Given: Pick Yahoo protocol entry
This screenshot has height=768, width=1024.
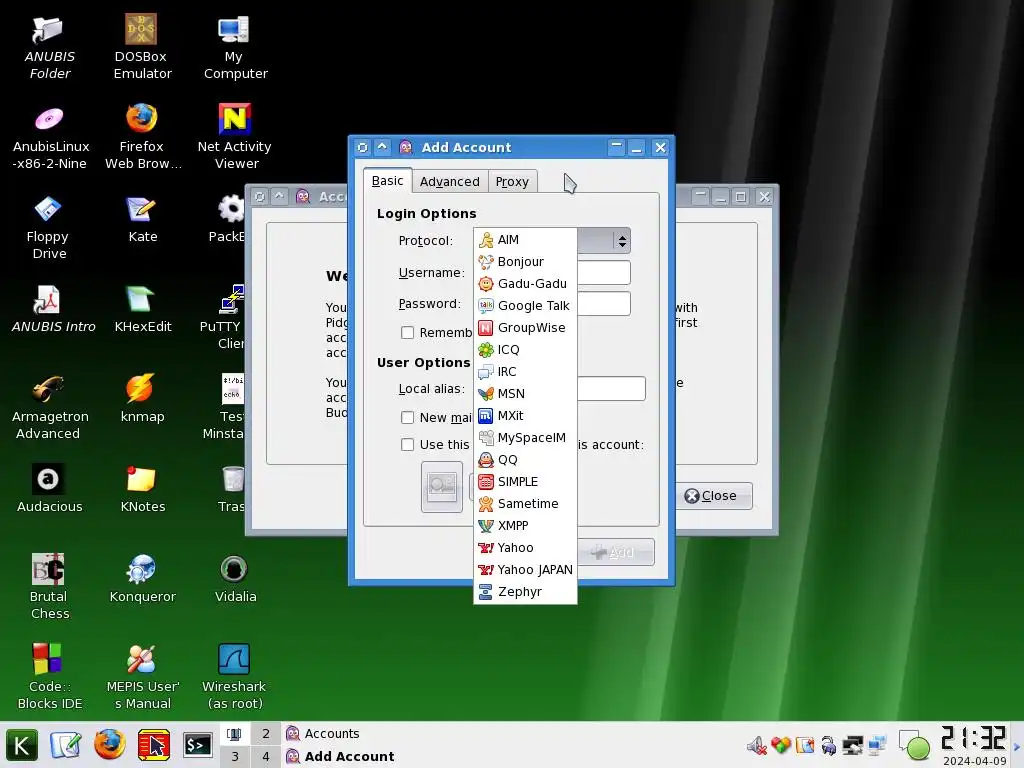Looking at the screenshot, I should click(525, 547).
